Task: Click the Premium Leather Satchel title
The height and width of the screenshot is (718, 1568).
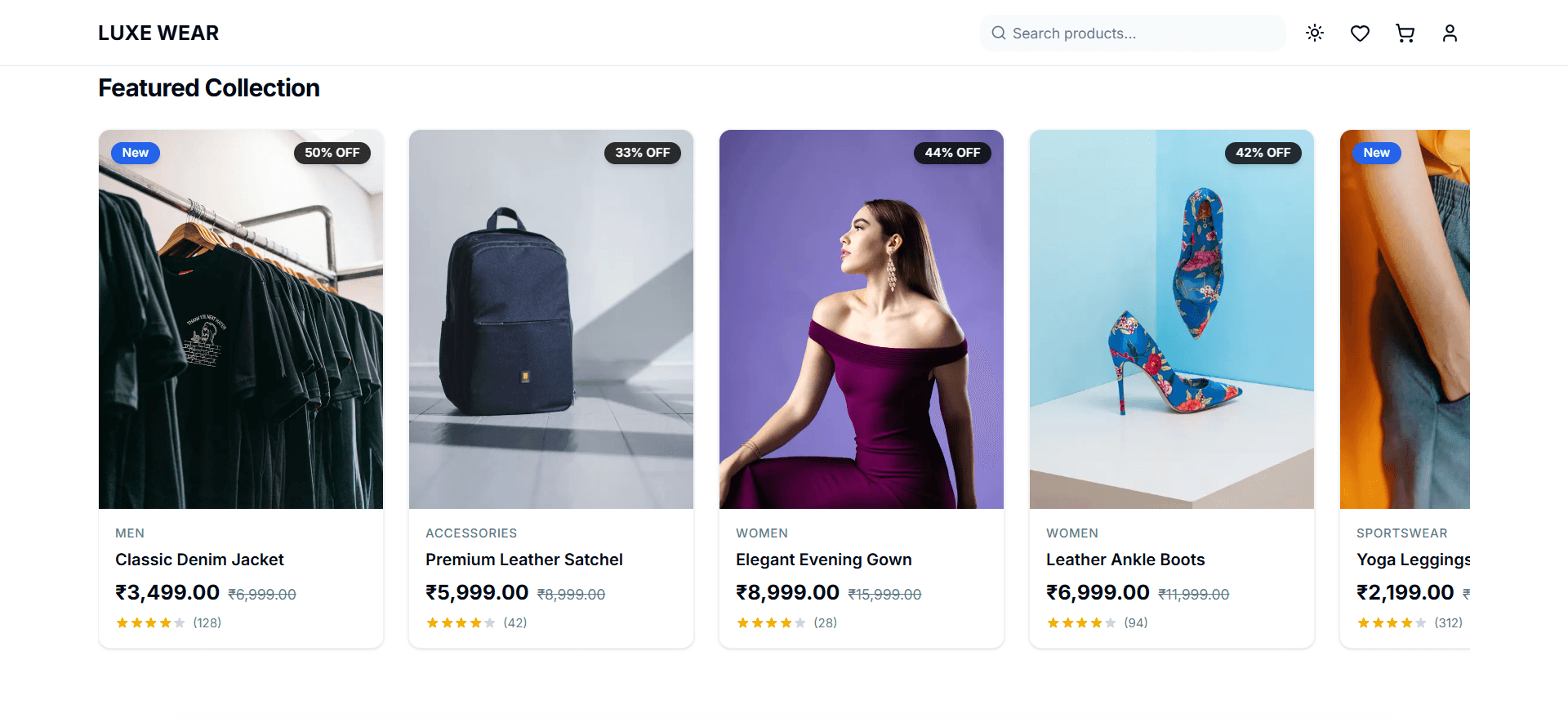Action: click(523, 560)
